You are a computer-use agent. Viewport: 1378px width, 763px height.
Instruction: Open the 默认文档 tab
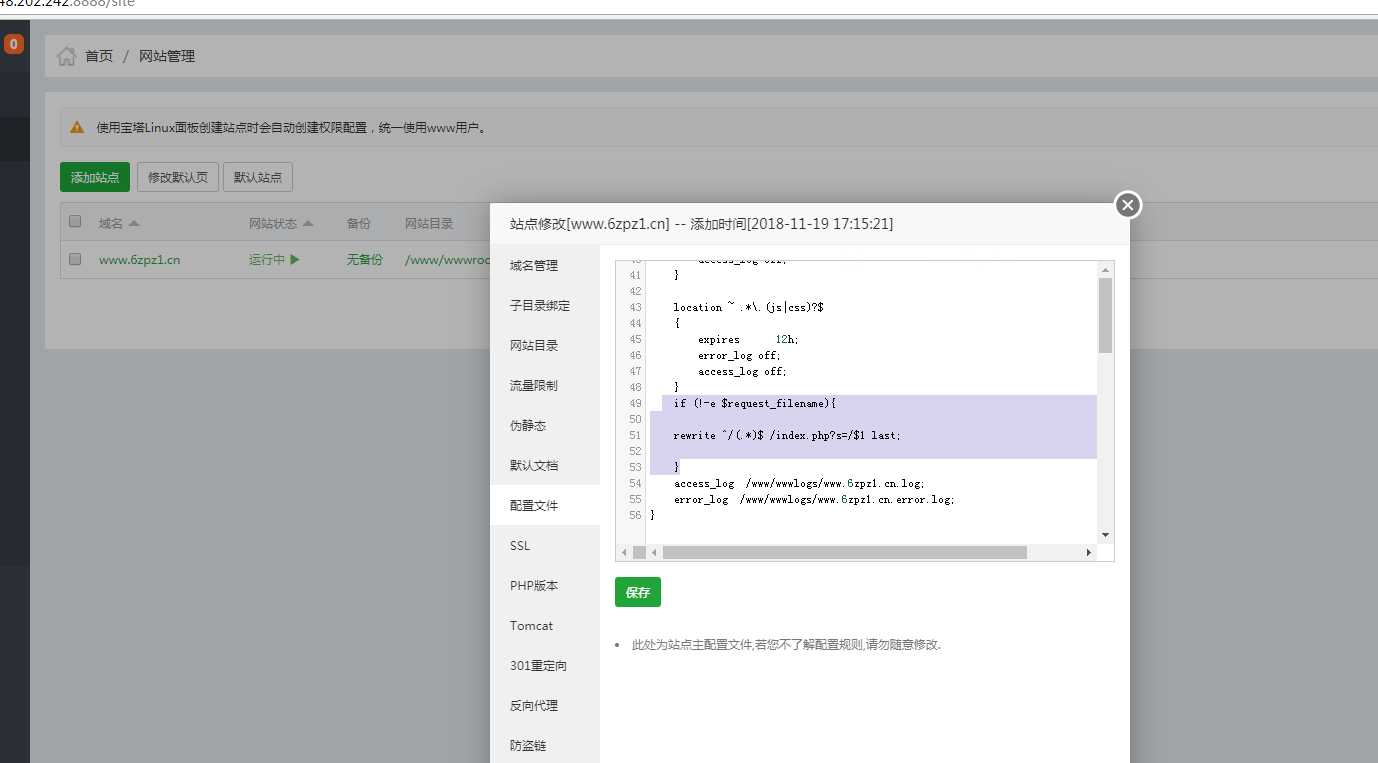click(545, 466)
